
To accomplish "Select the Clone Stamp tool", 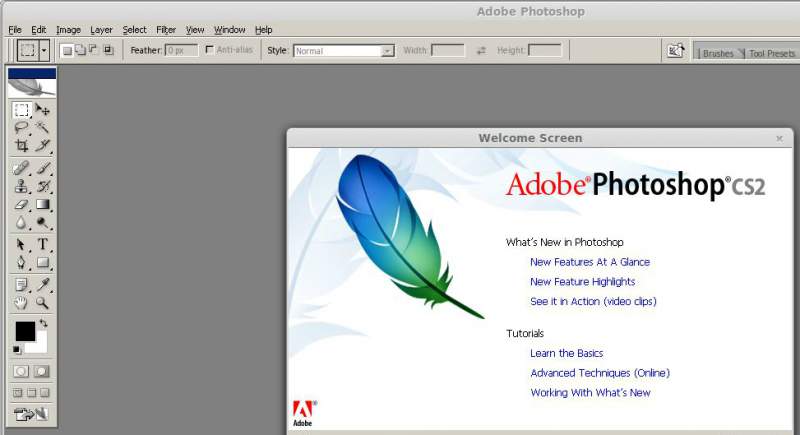I will click(x=21, y=186).
